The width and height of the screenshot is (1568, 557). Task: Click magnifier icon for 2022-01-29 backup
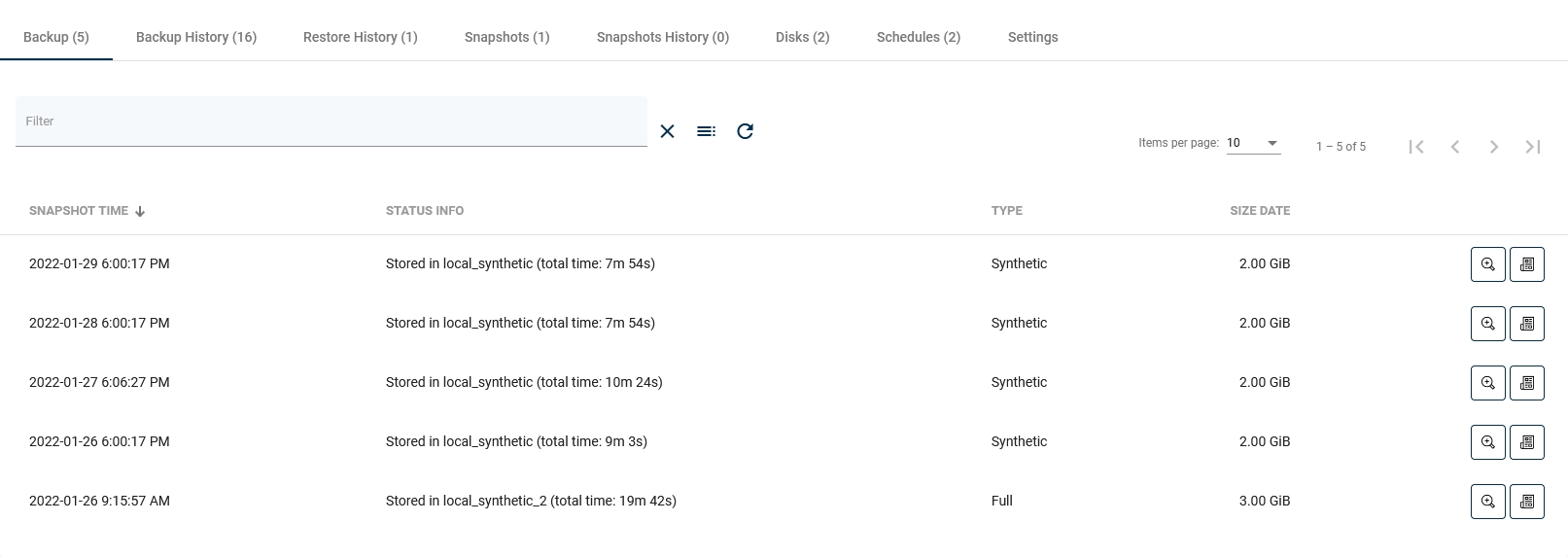click(1487, 264)
